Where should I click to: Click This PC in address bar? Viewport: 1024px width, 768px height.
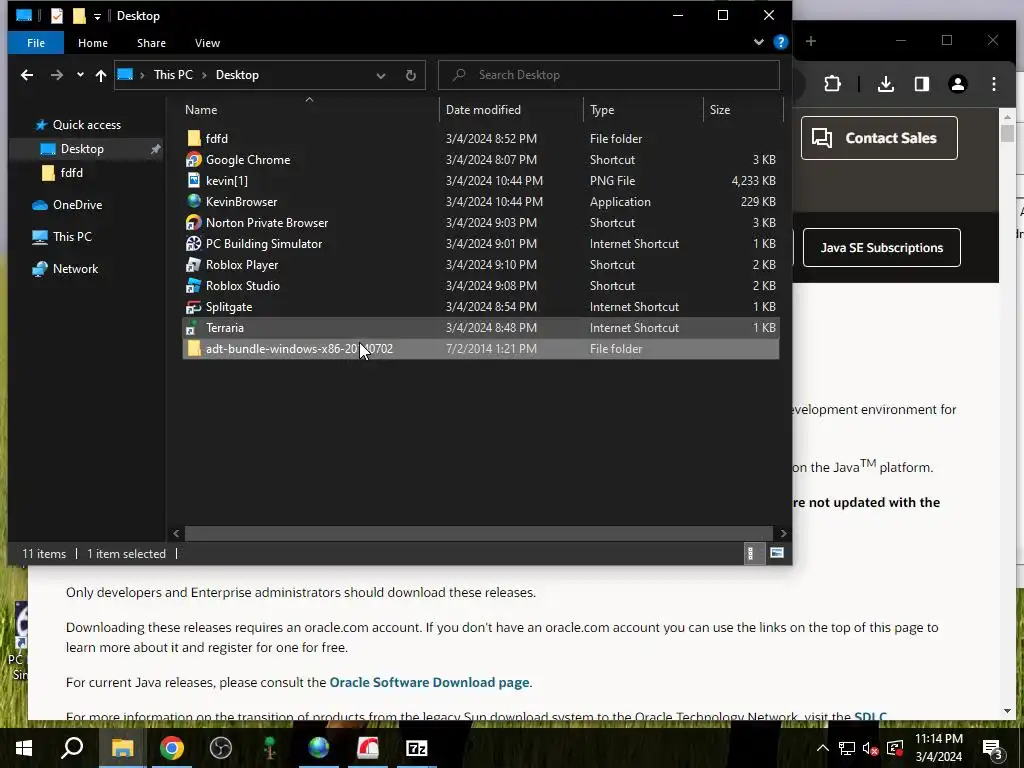pos(173,75)
